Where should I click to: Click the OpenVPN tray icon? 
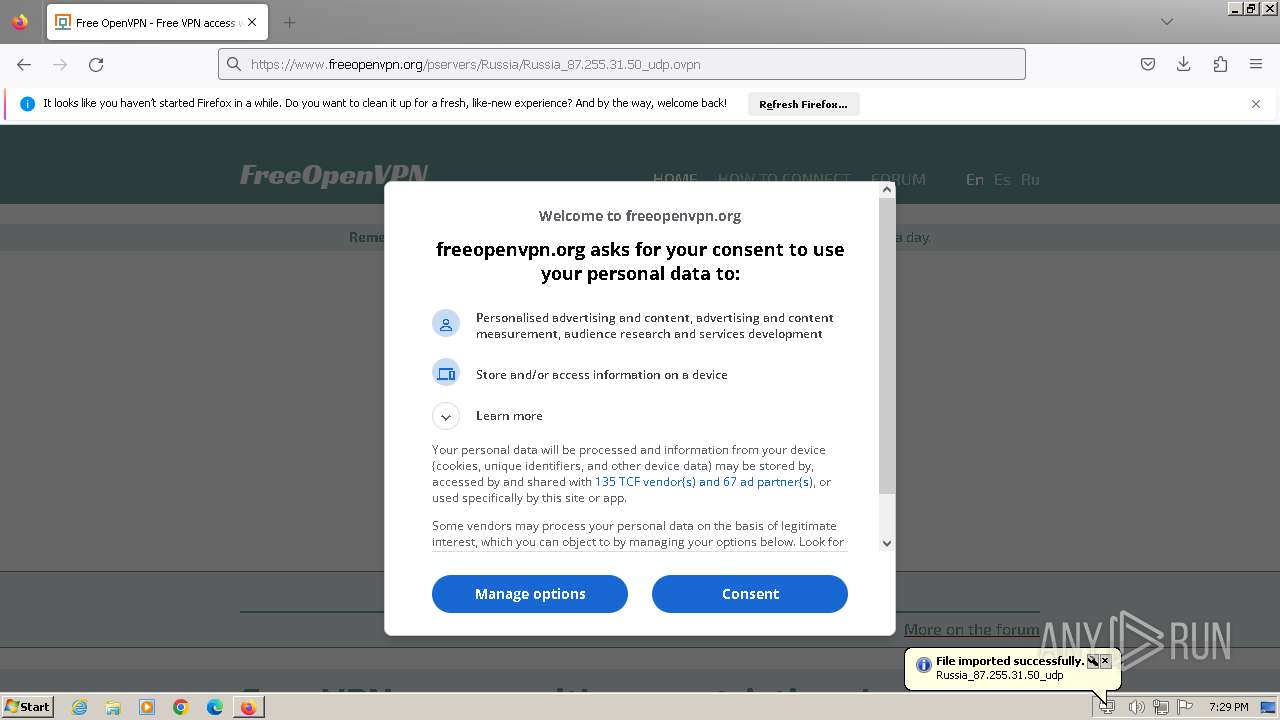coord(1108,707)
